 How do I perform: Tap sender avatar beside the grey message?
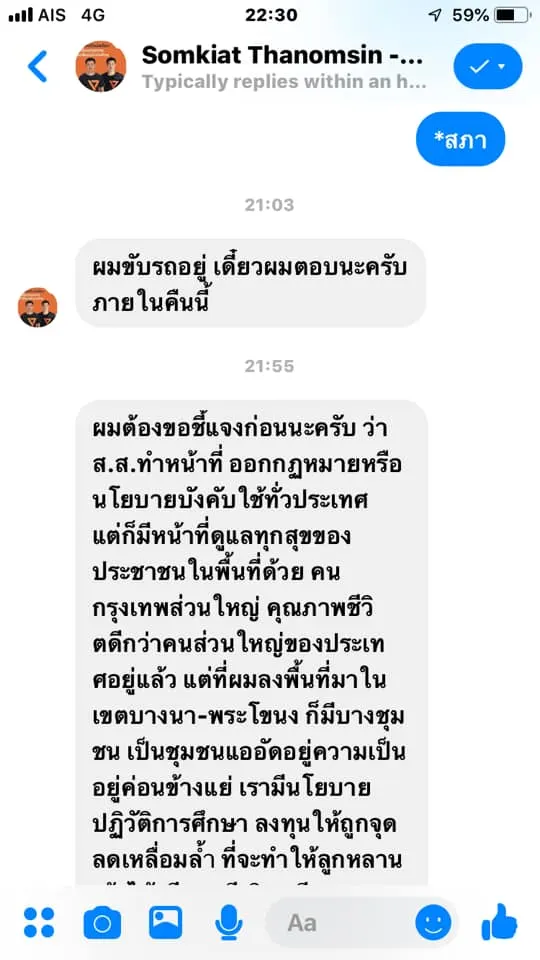(37, 307)
